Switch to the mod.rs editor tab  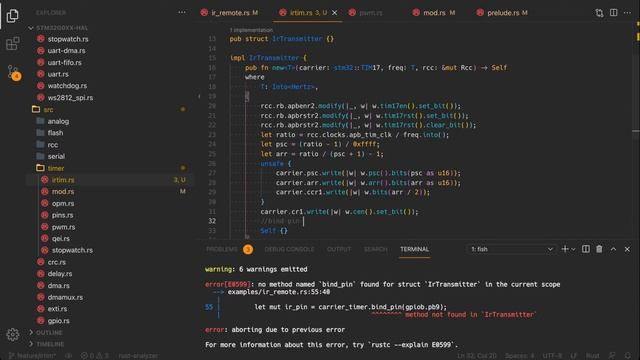[434, 13]
